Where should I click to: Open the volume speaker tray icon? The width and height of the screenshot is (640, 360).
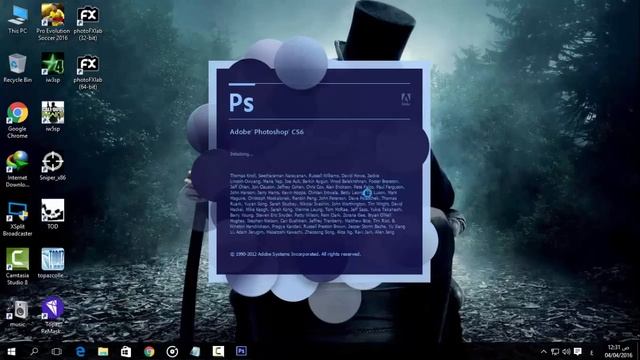[566, 352]
